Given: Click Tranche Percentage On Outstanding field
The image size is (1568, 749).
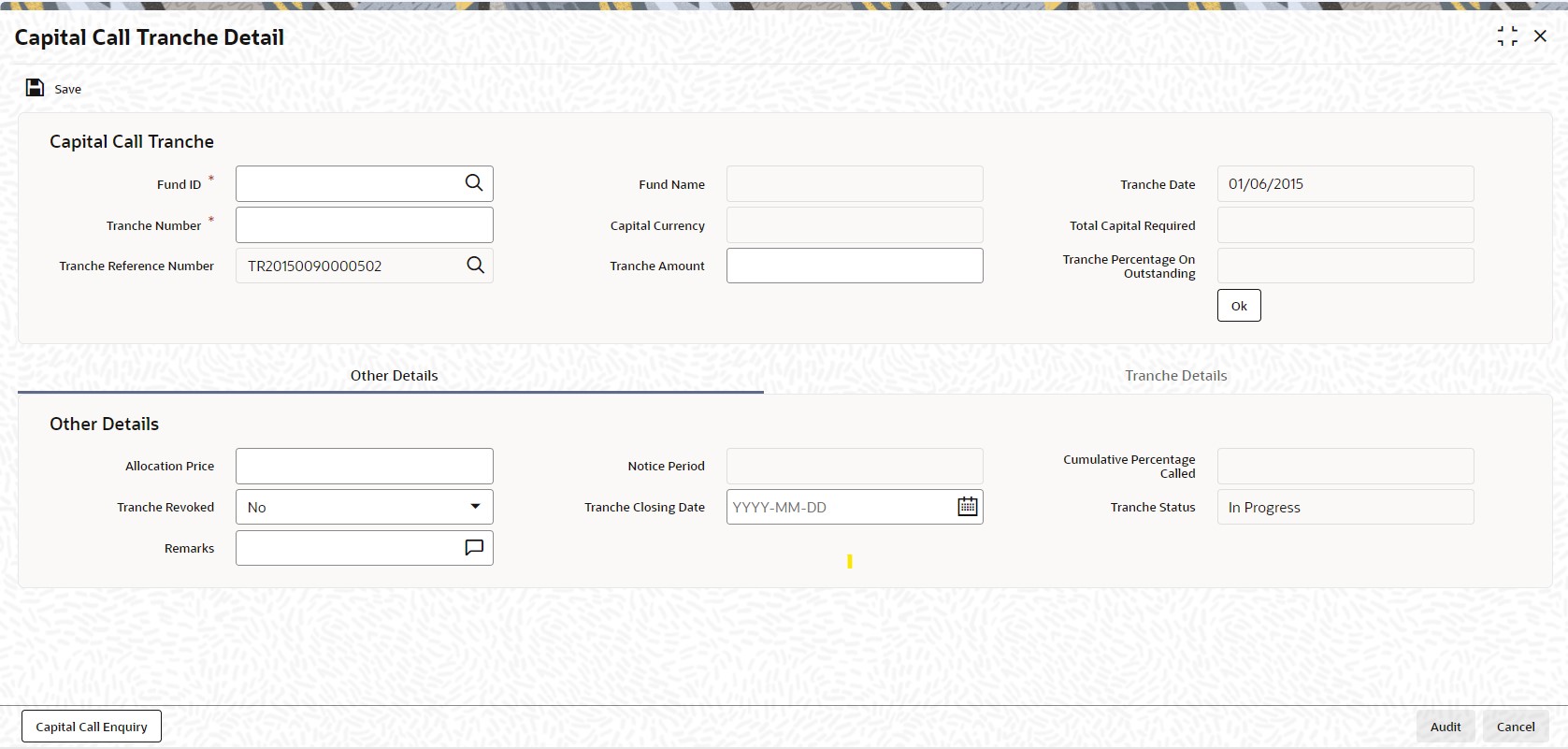Looking at the screenshot, I should (x=1345, y=266).
